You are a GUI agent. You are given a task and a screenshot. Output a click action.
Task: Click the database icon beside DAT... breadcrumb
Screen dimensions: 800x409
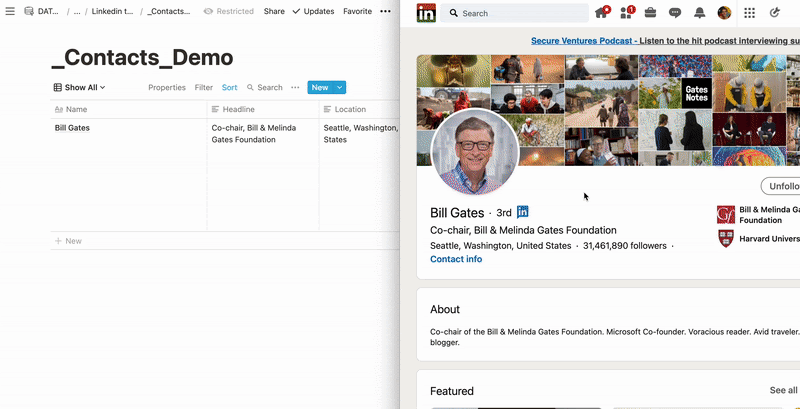click(x=29, y=11)
